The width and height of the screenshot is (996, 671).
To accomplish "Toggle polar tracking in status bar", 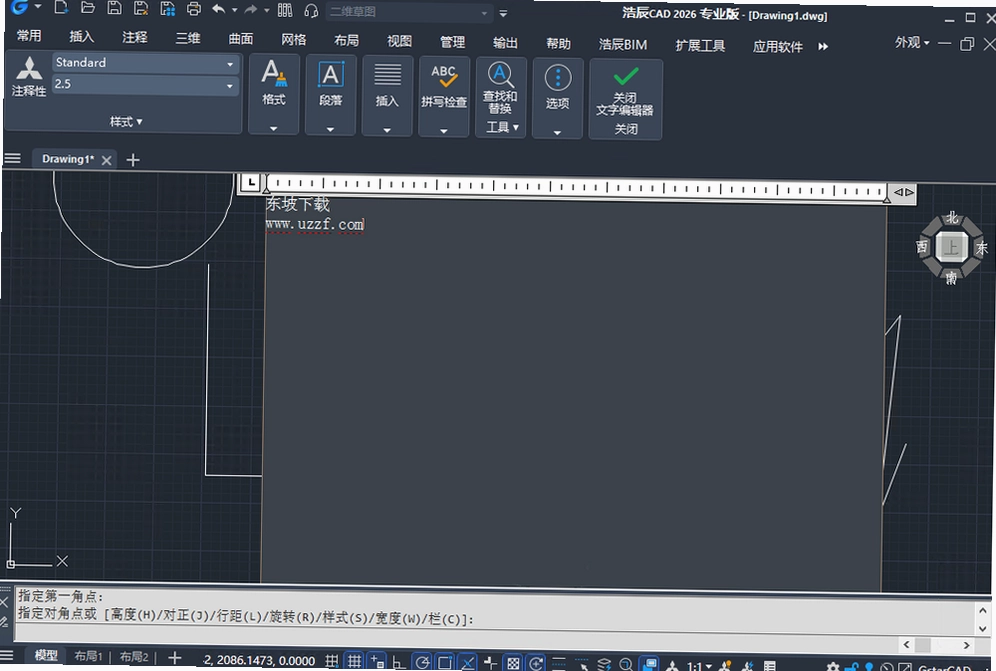I will [422, 663].
